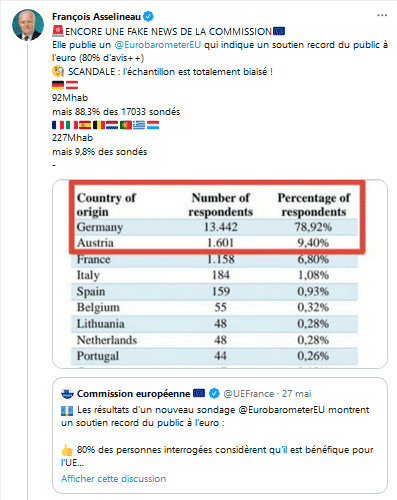Open the Commission européenne account name

pos(133,394)
